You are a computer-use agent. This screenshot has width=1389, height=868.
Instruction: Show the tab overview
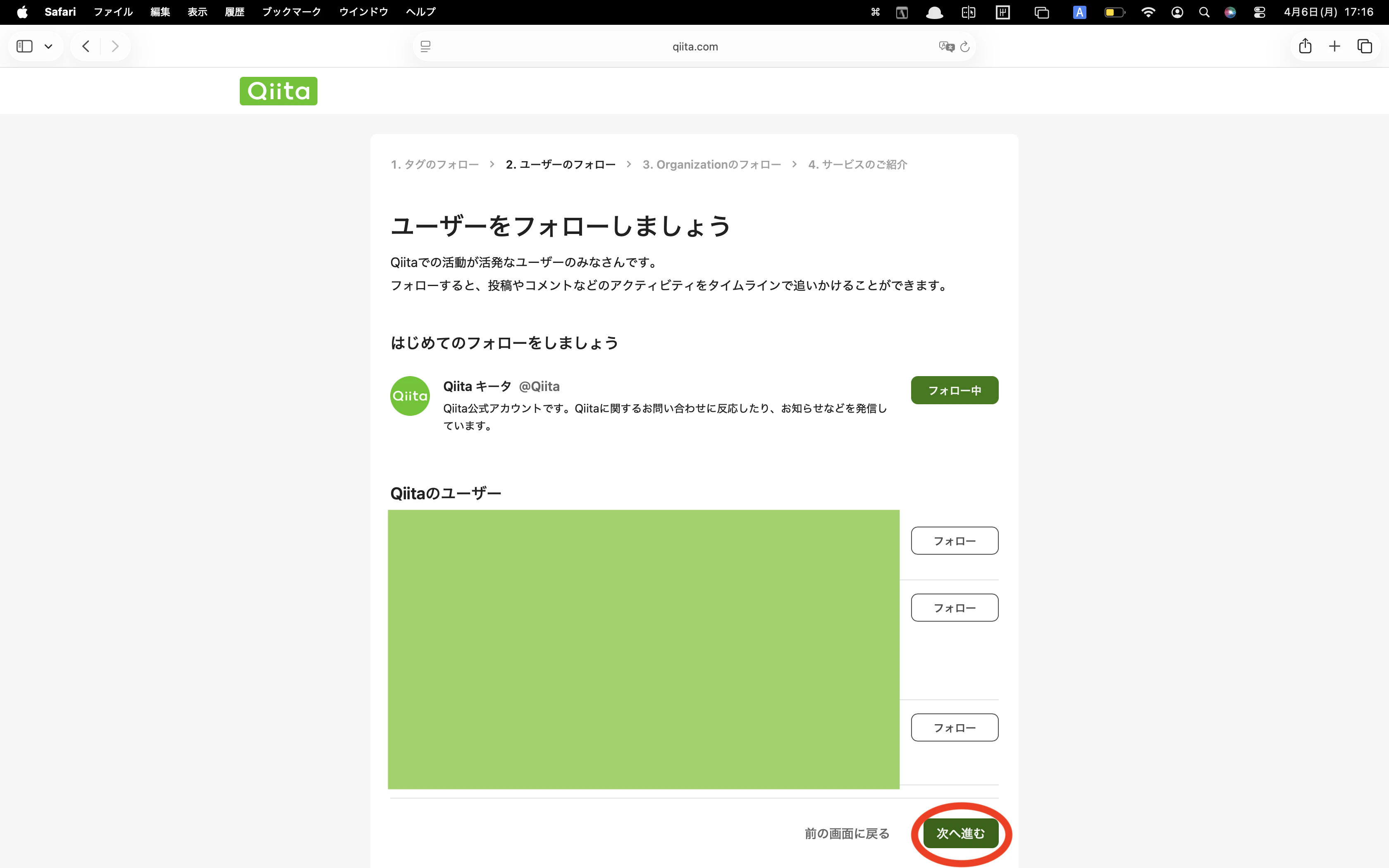click(x=1364, y=46)
